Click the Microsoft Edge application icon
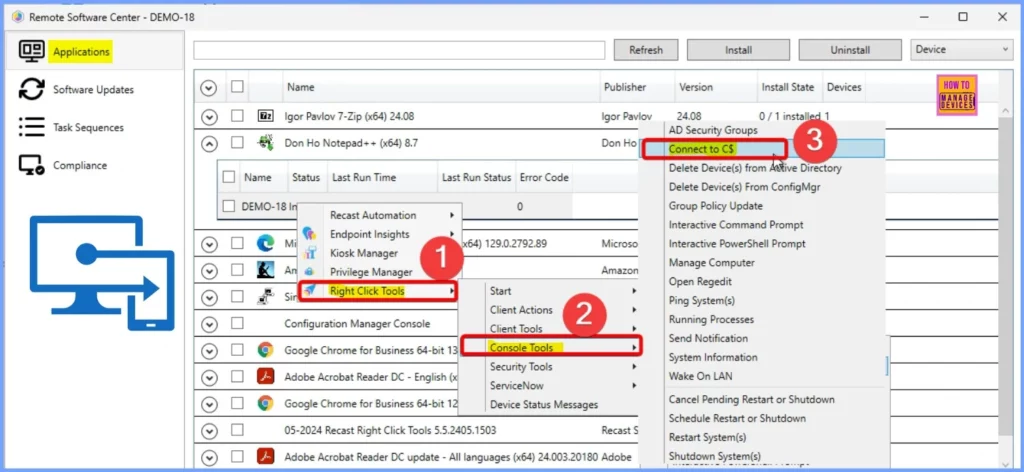Screen dimensions: 1024x472 (x=265, y=244)
